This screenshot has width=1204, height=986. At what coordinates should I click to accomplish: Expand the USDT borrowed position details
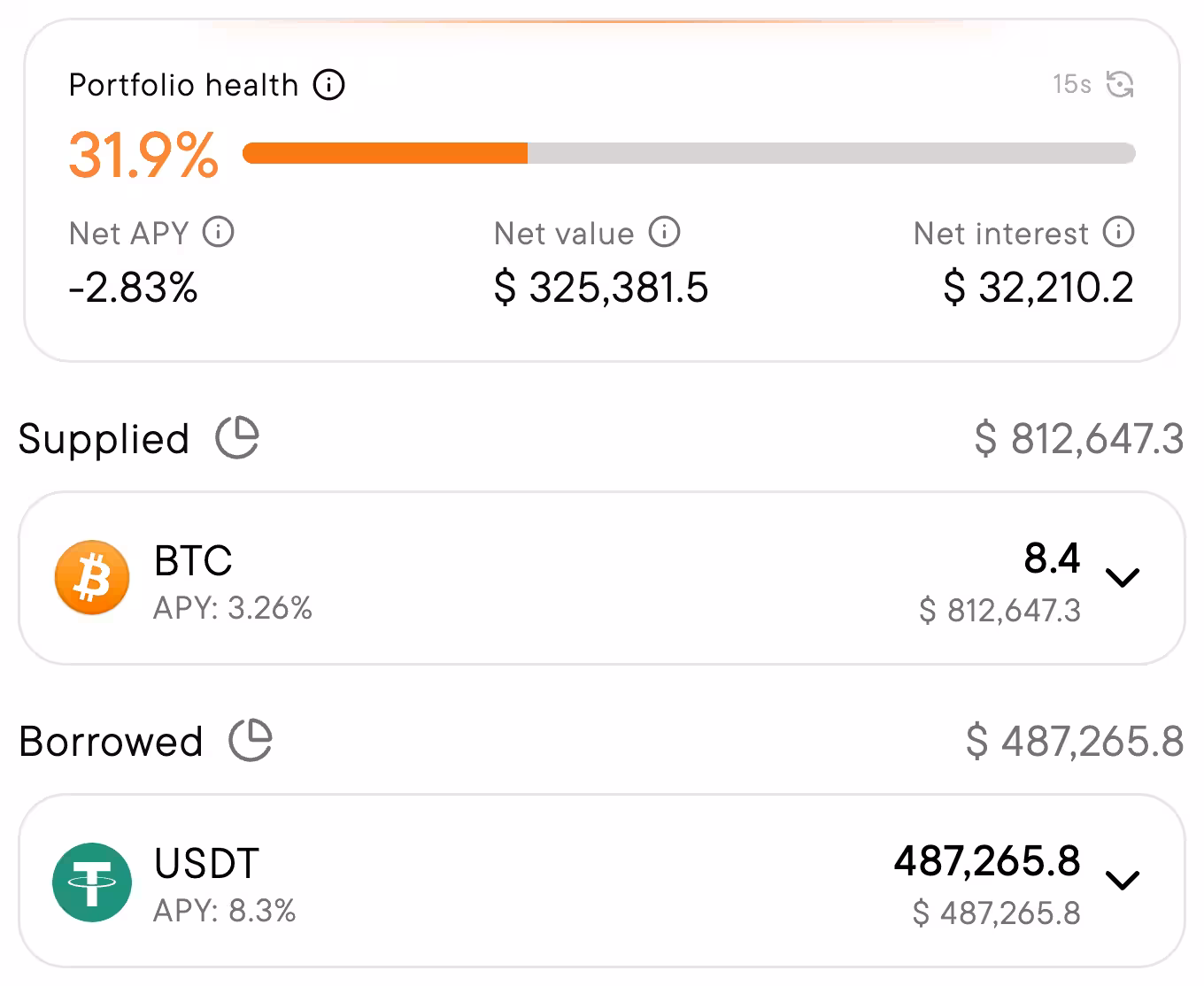point(1123,881)
